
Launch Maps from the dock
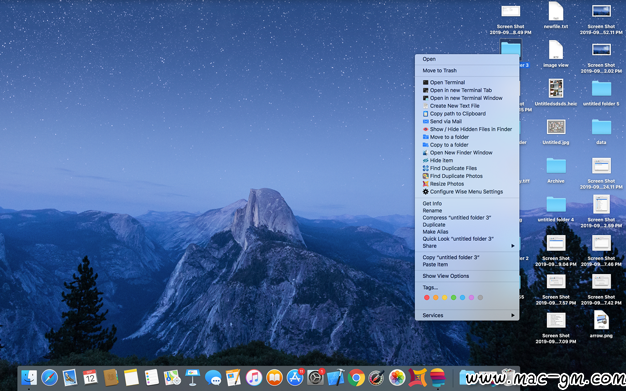point(172,377)
